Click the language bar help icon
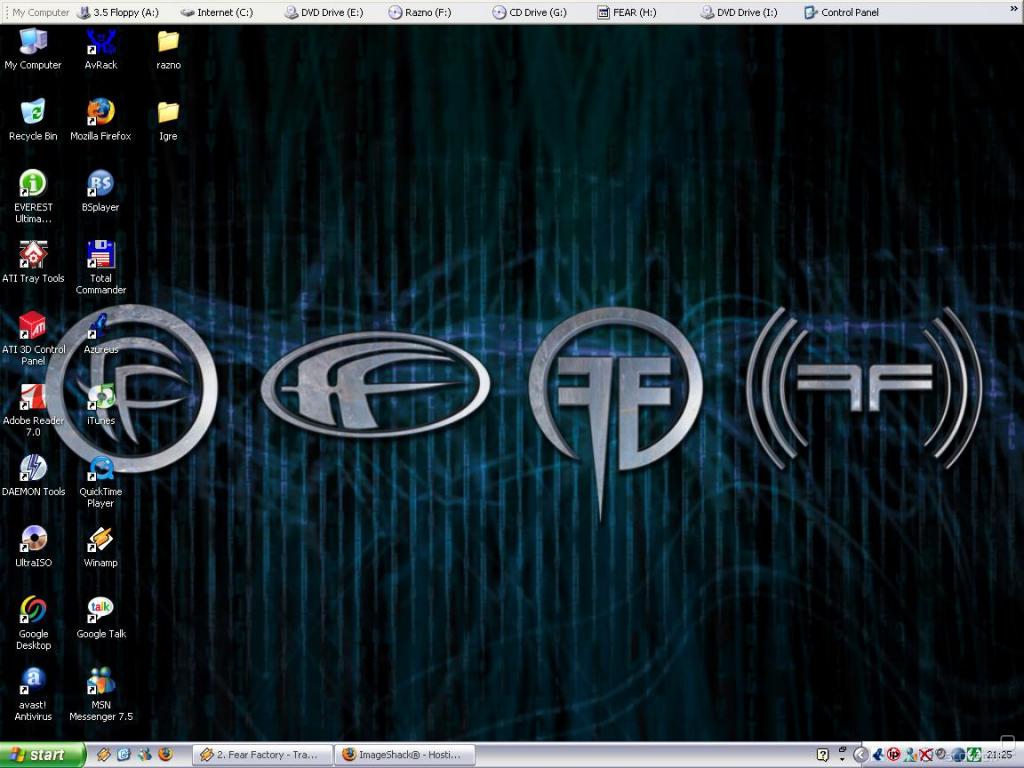The image size is (1024, 768). [x=823, y=755]
